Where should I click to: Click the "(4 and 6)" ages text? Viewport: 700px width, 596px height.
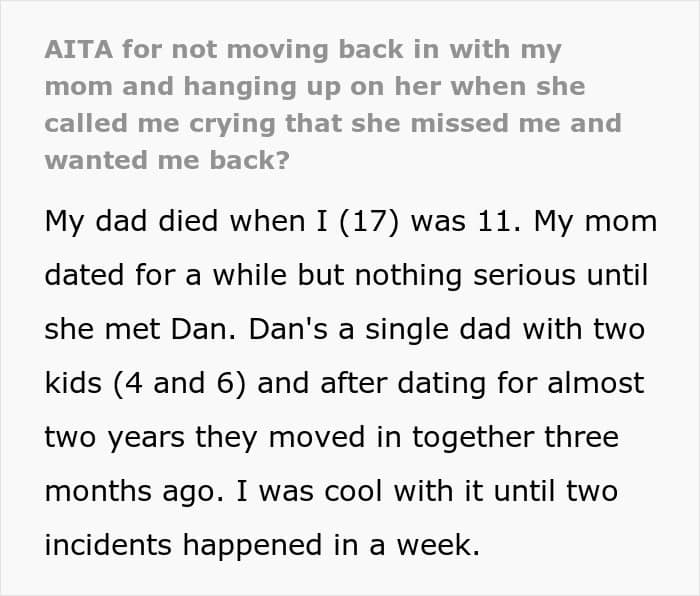coord(179,383)
